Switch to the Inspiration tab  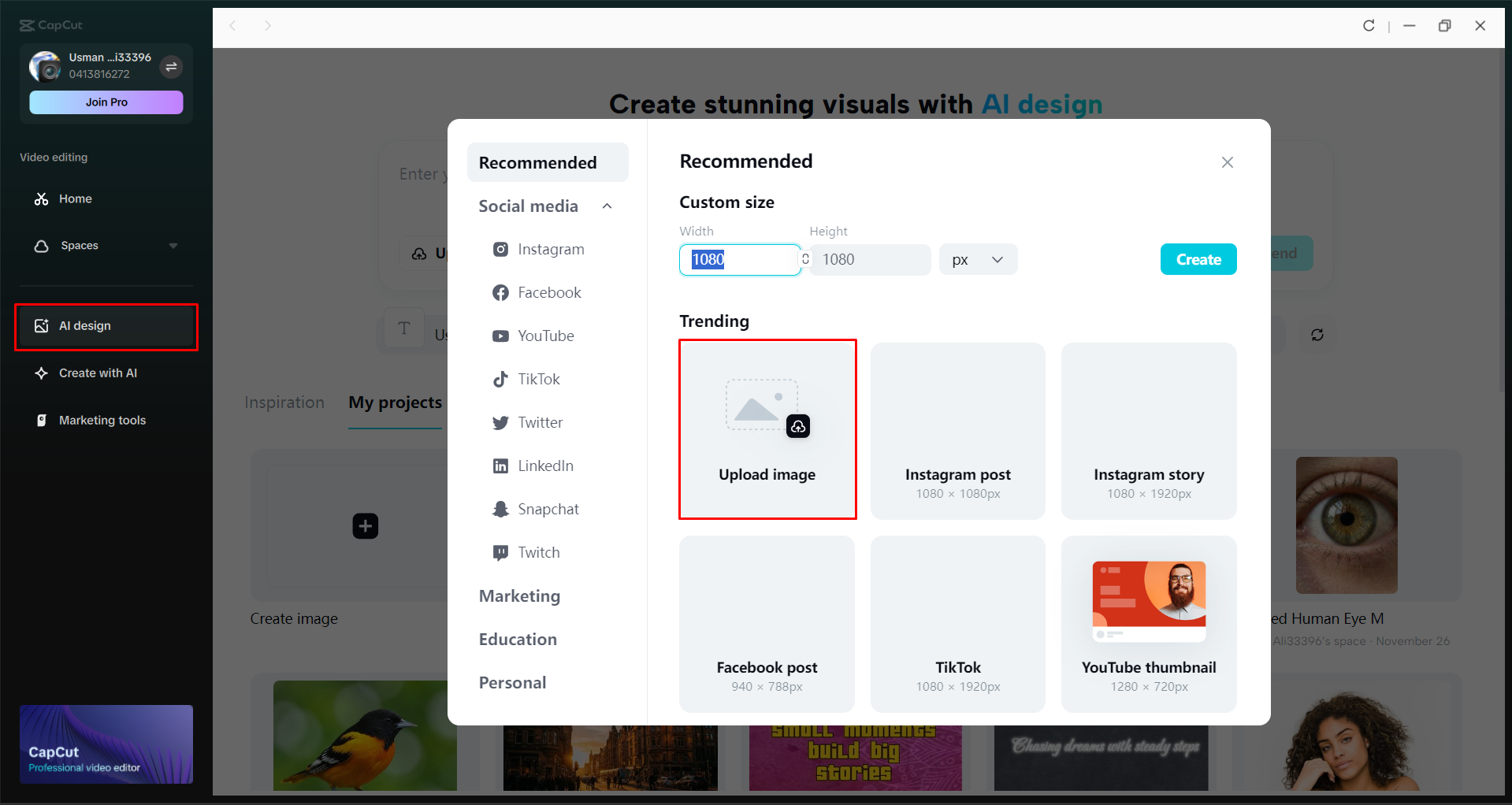[284, 402]
